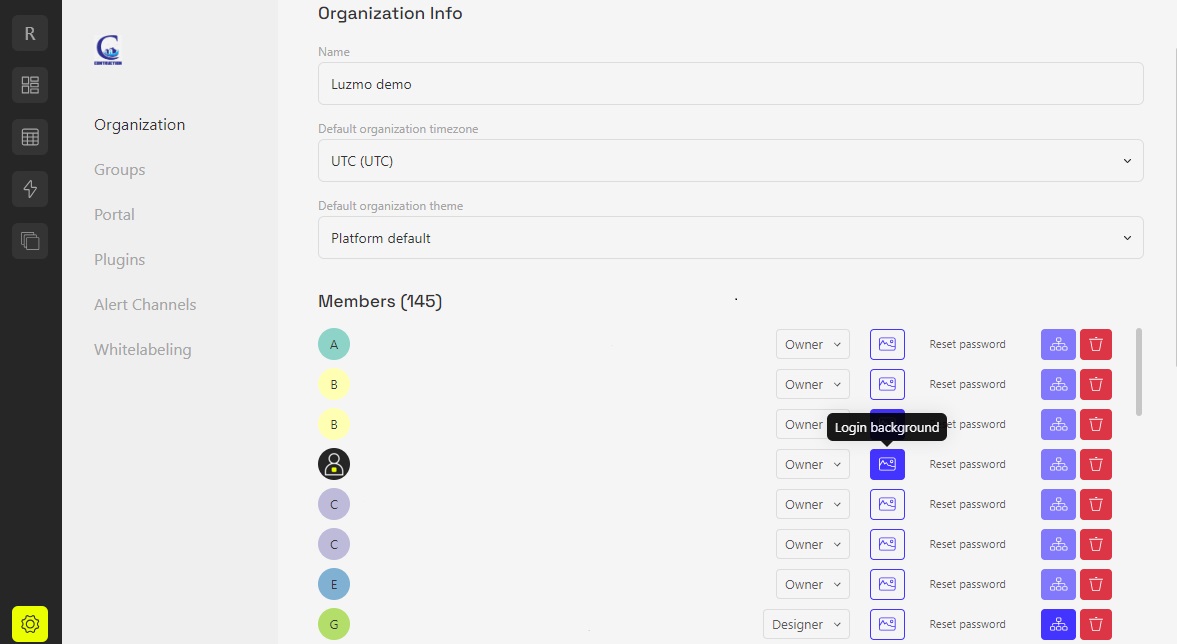Click the highlighted login background icon under the tooltip
This screenshot has width=1177, height=644.
pos(887,464)
